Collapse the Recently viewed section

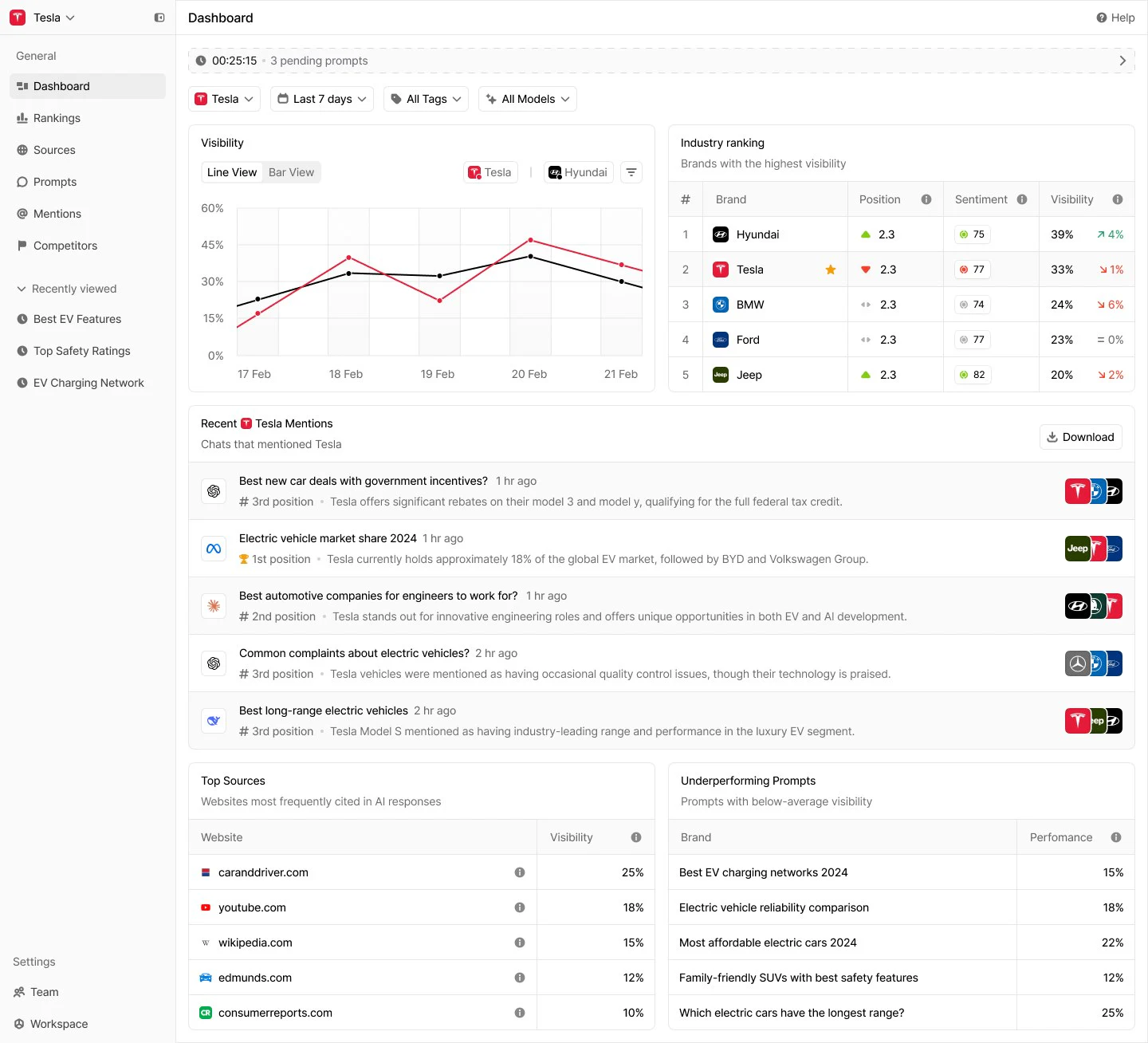[x=67, y=289]
